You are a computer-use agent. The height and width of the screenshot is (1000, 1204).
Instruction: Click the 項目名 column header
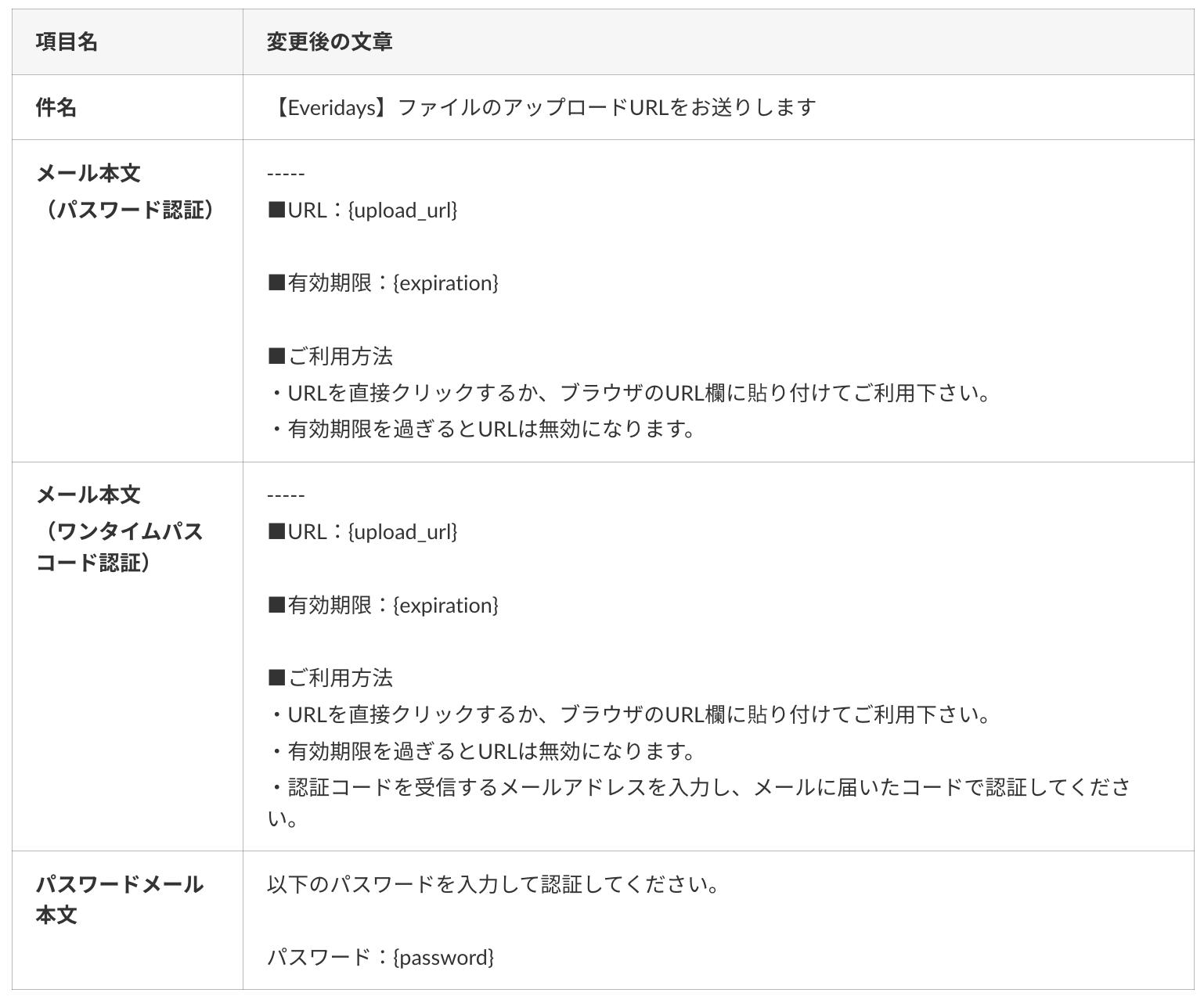click(67, 42)
